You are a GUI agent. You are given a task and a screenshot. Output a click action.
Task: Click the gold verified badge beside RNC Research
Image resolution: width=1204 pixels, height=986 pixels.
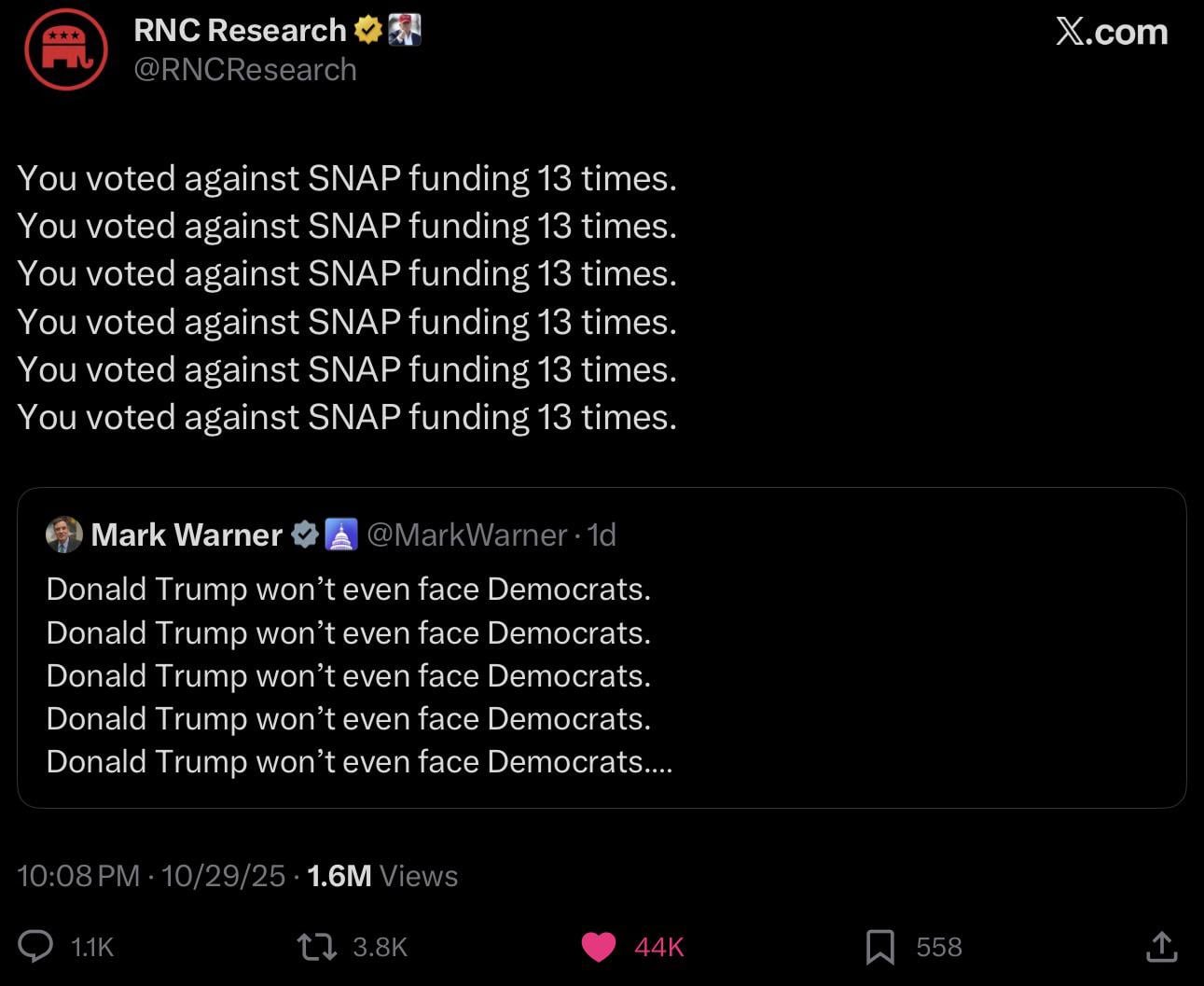point(368,30)
